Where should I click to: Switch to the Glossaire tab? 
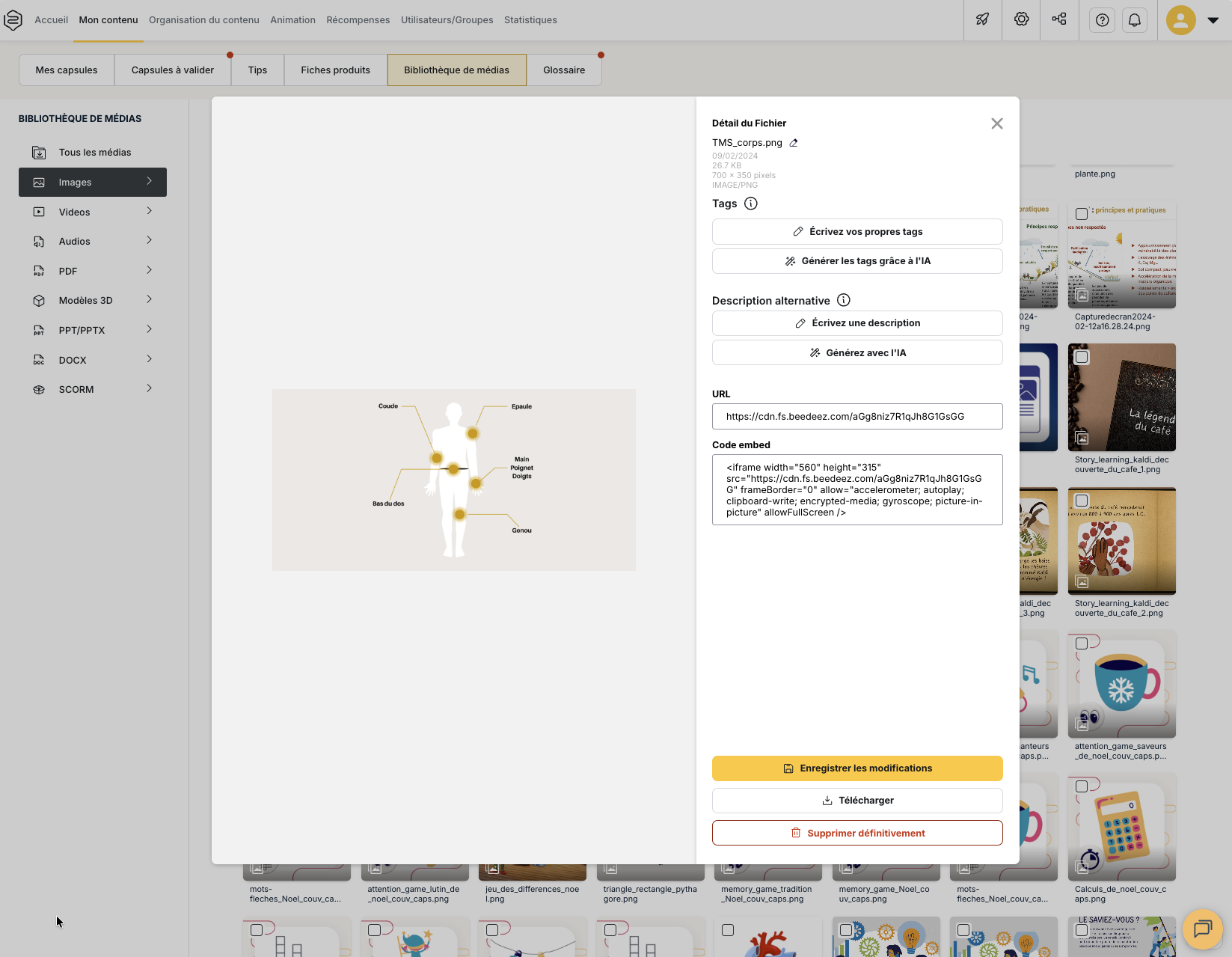[564, 70]
